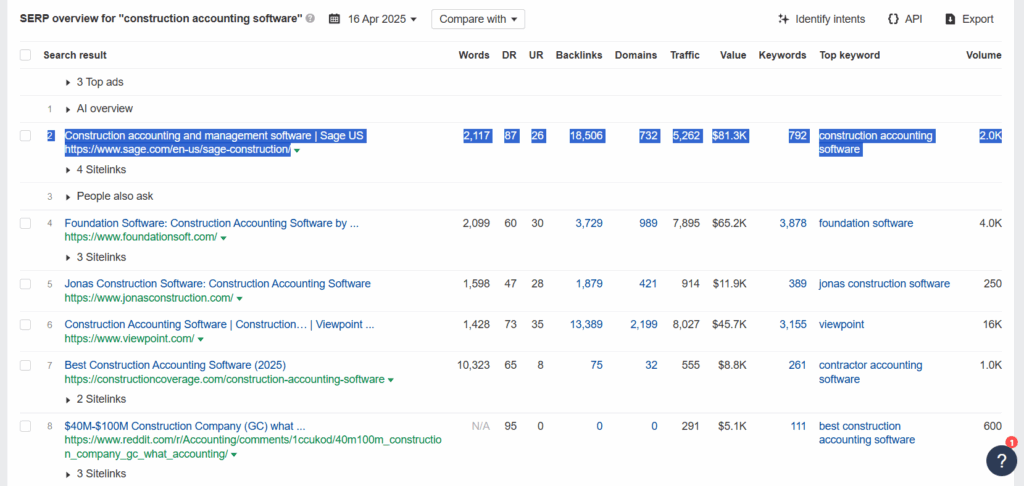Screen dimensions: 1024x486
Task: Click the calendar icon beside 16 Apr 2025
Action: click(334, 19)
